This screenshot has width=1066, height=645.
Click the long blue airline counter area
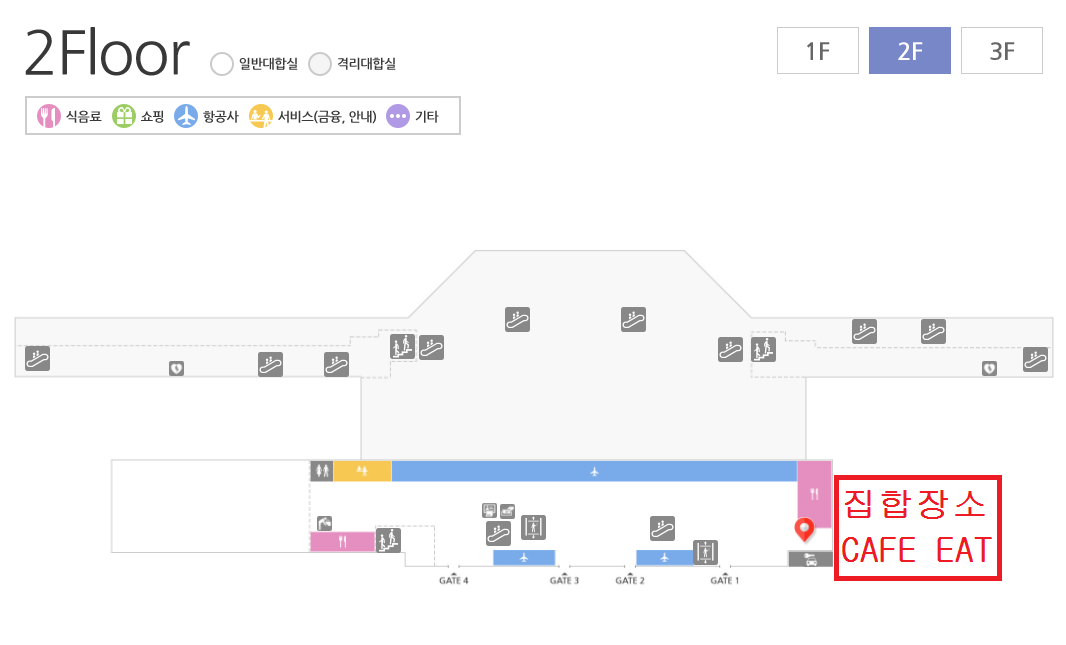coord(594,471)
